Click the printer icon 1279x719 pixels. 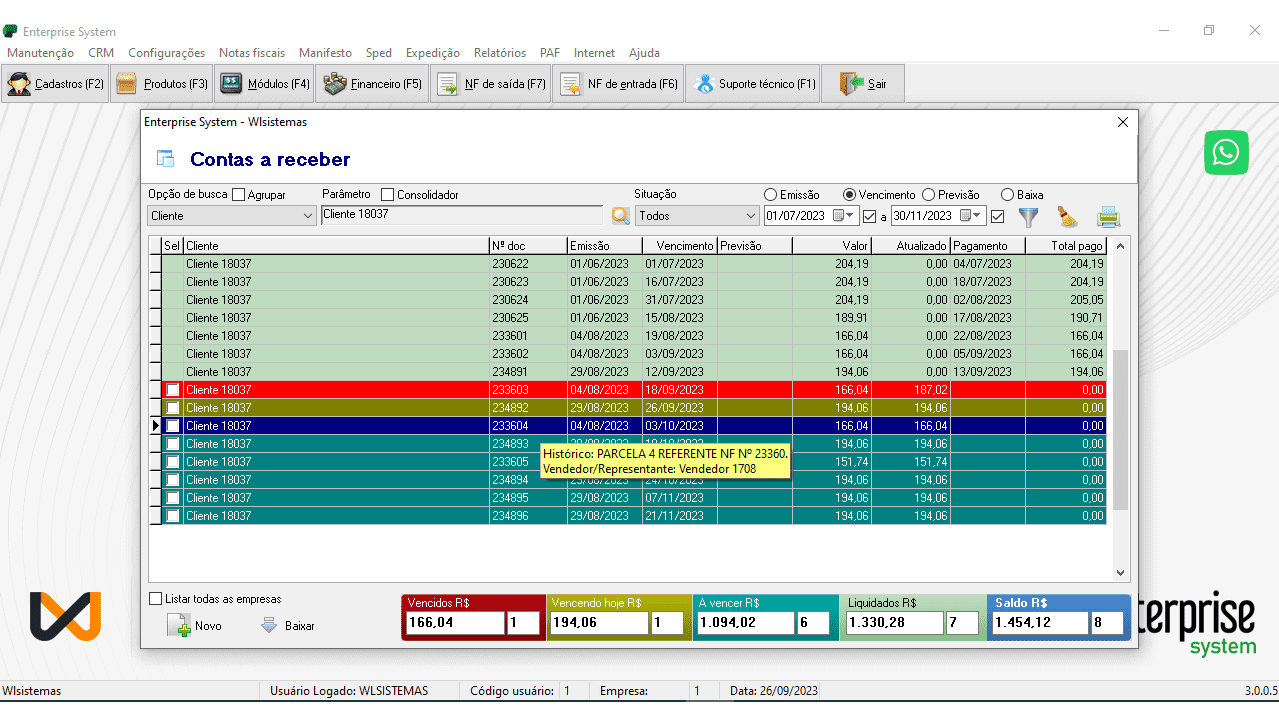(x=1108, y=216)
